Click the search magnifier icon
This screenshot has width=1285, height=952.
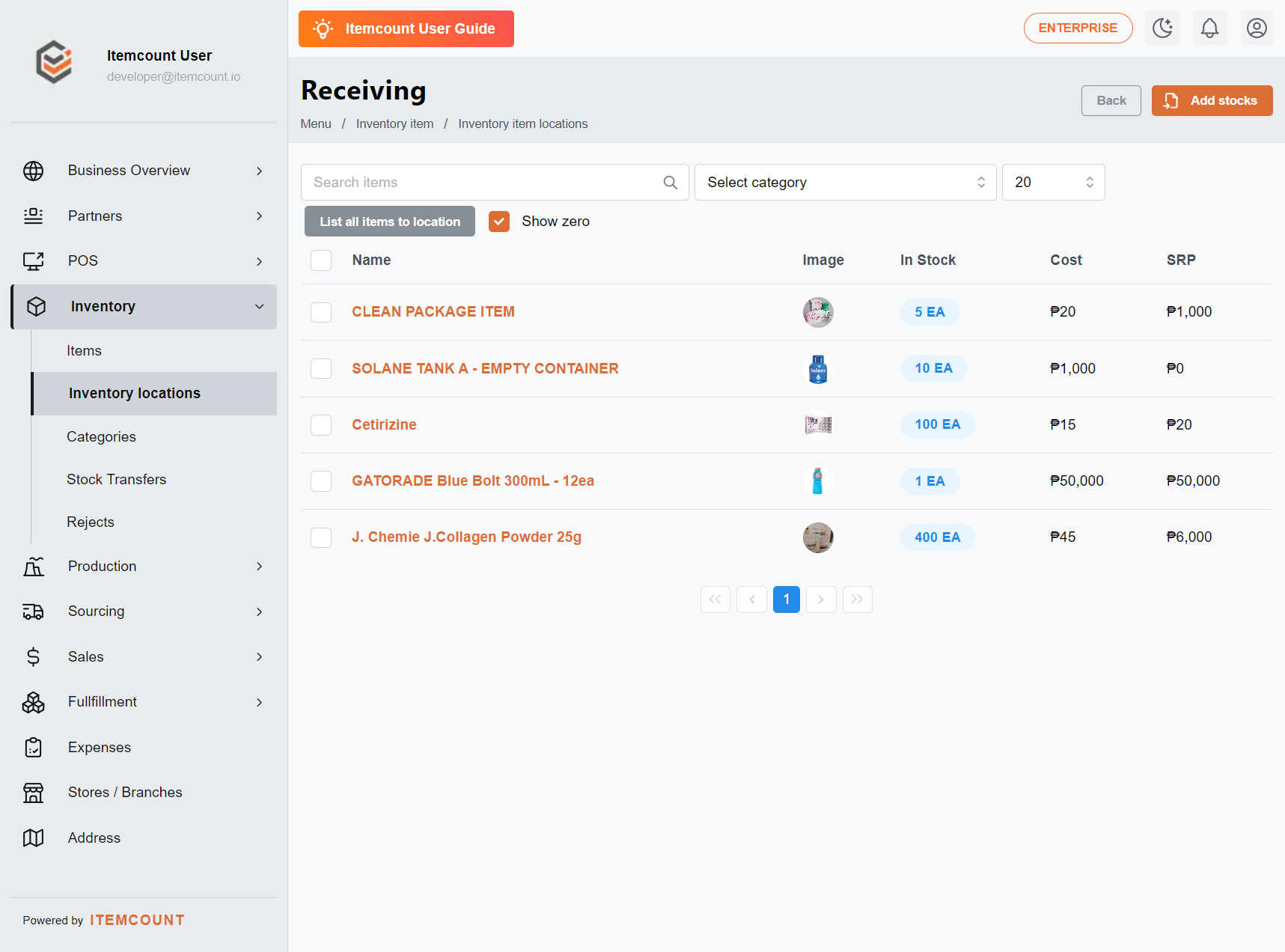(671, 183)
